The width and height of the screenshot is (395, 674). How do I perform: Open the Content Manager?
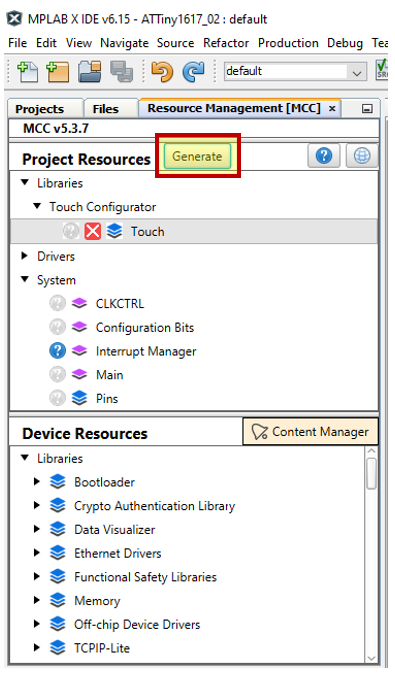pos(310,431)
